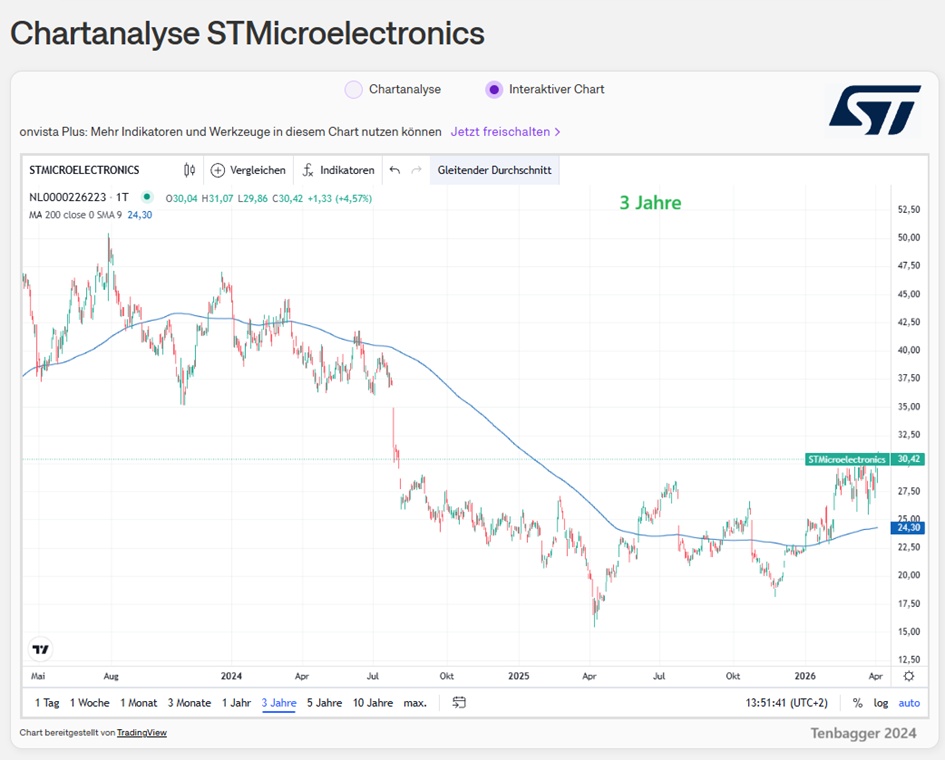Viewport: 945px width, 760px height.
Task: Open chart settings gear icon
Action: [909, 676]
